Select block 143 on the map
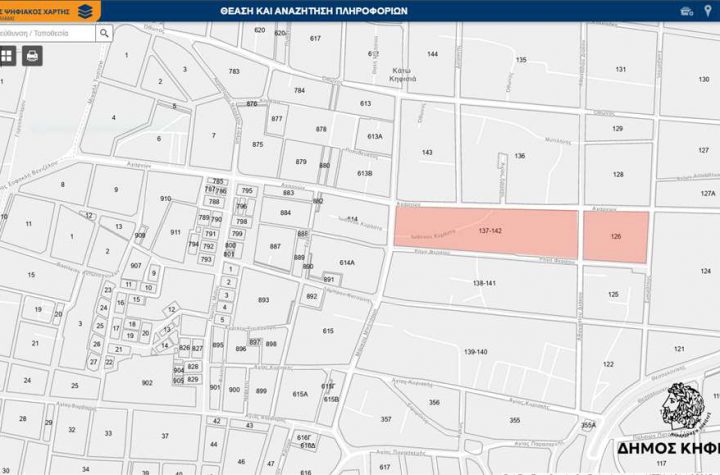 click(427, 153)
